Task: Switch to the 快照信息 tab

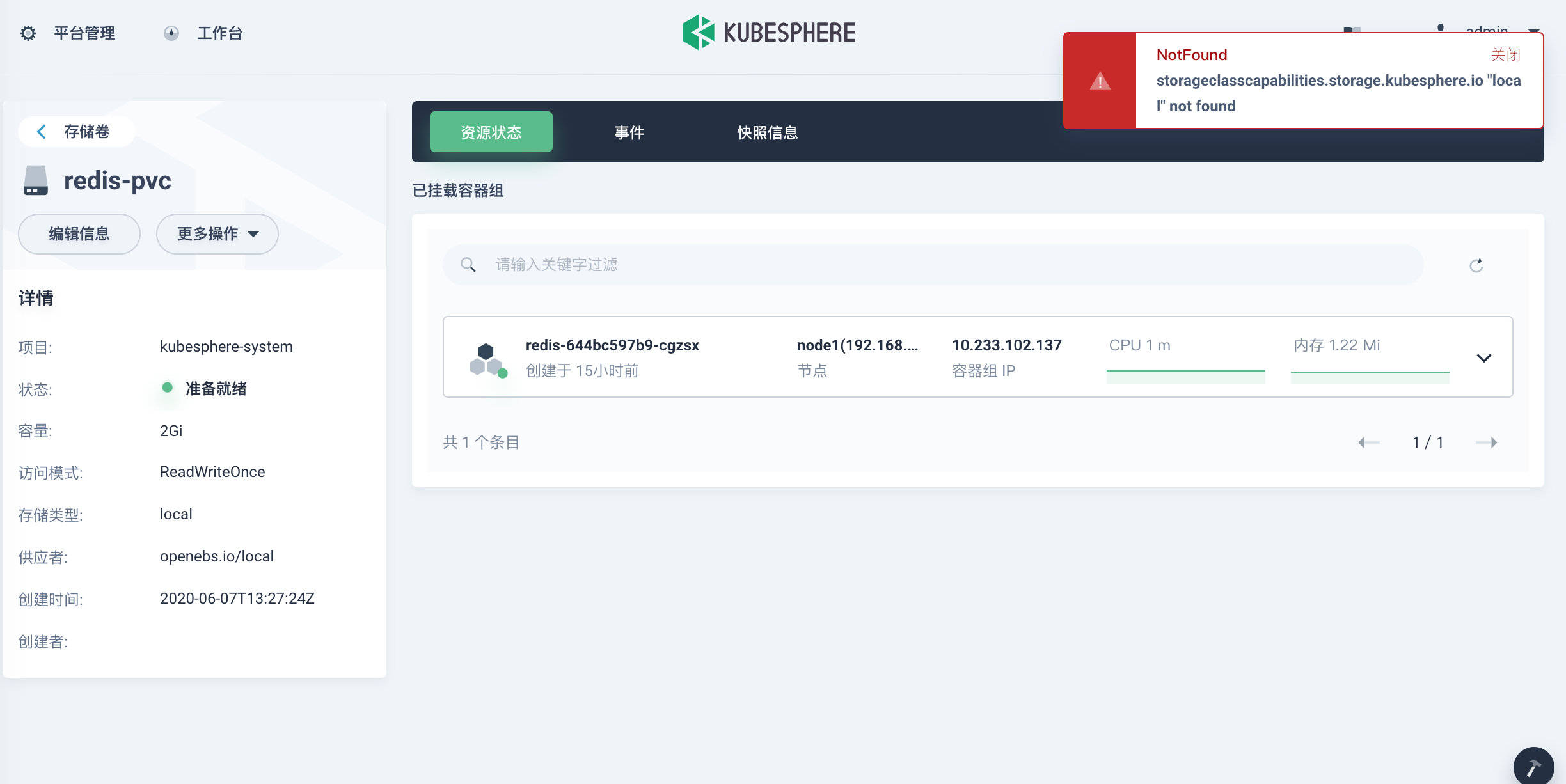Action: [768, 132]
